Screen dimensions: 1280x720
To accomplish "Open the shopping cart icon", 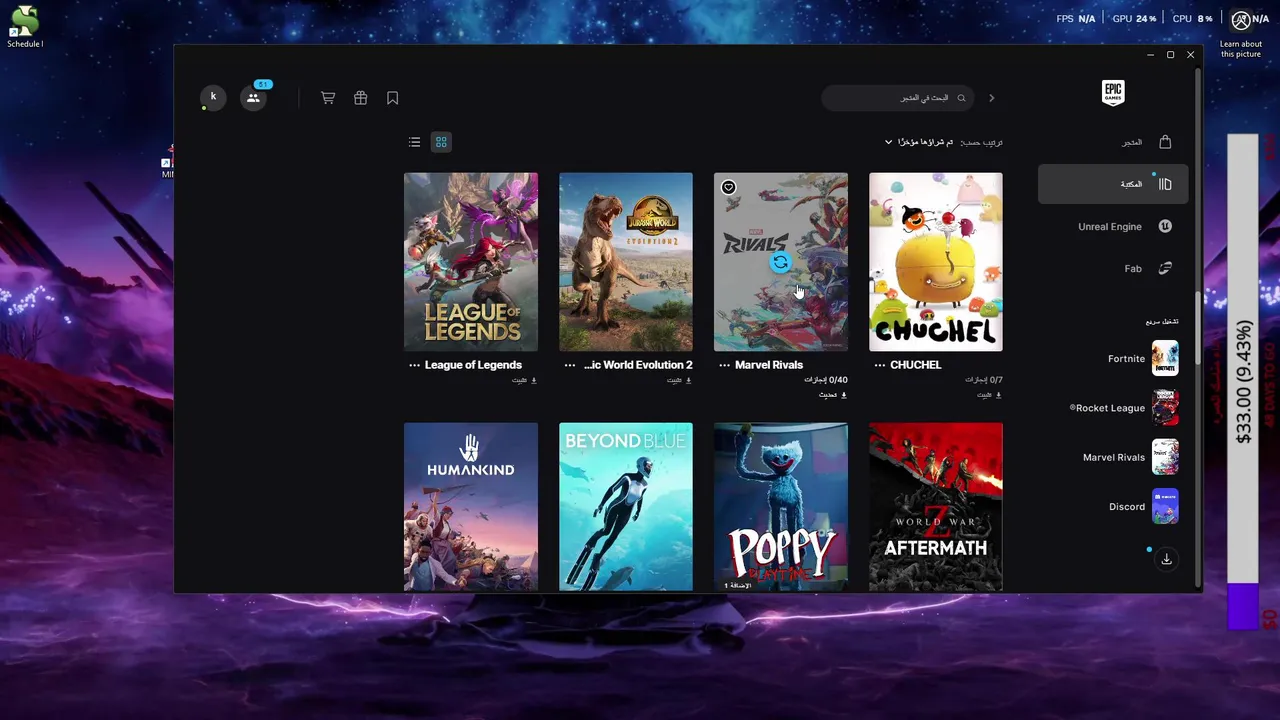I will pos(328,98).
